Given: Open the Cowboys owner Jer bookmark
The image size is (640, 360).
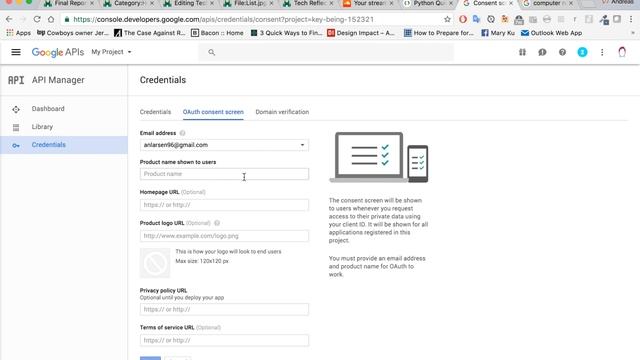Looking at the screenshot, I should 73,33.
